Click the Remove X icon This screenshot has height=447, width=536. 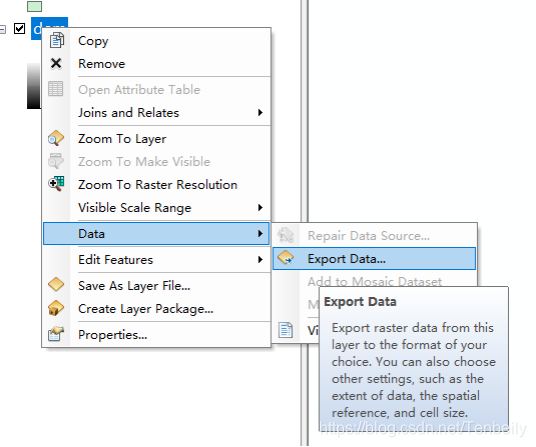tap(56, 64)
